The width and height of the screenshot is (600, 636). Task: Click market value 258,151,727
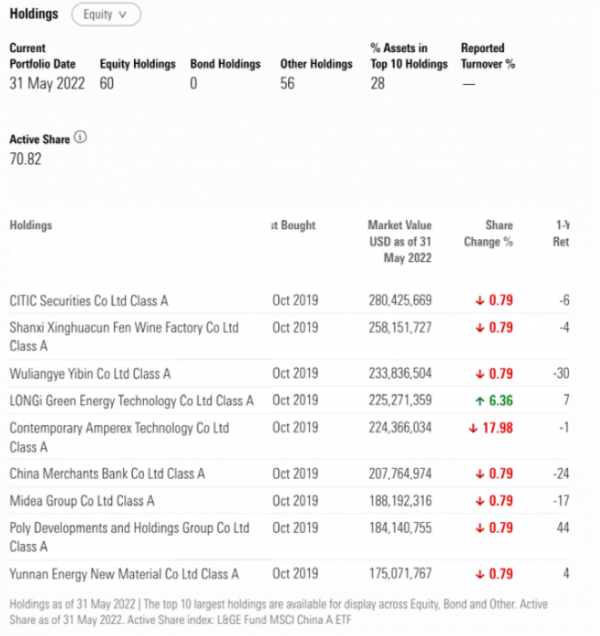pyautogui.click(x=400, y=328)
